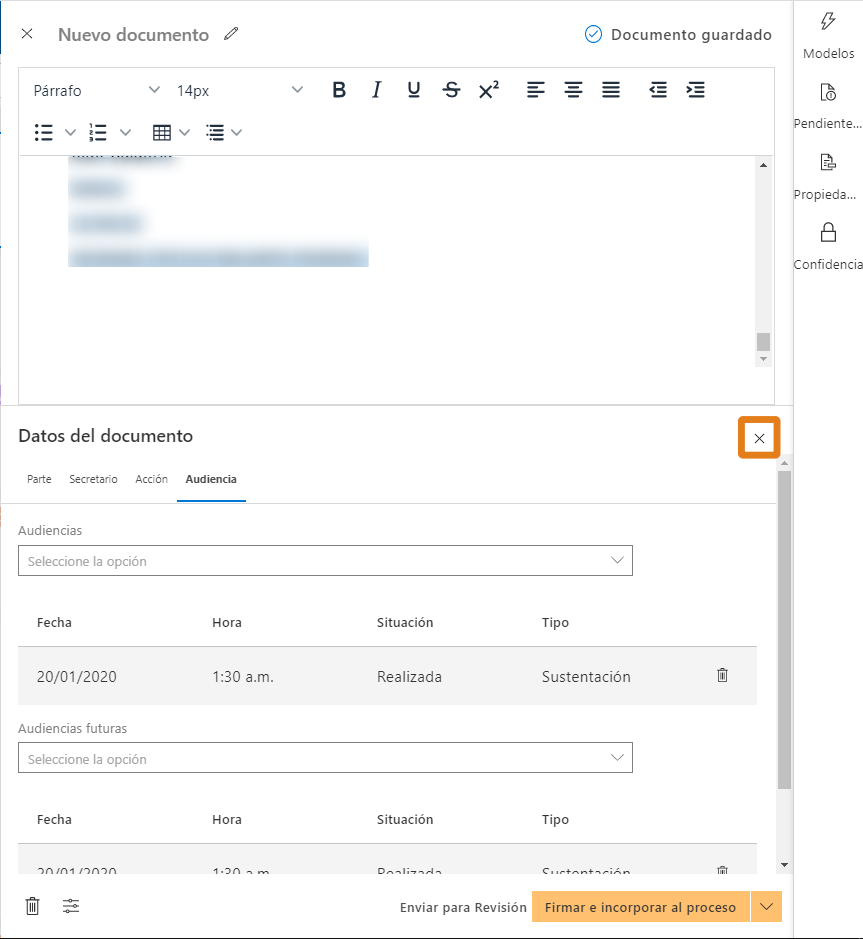
Task: Open the Modelos panel
Action: click(x=829, y=36)
